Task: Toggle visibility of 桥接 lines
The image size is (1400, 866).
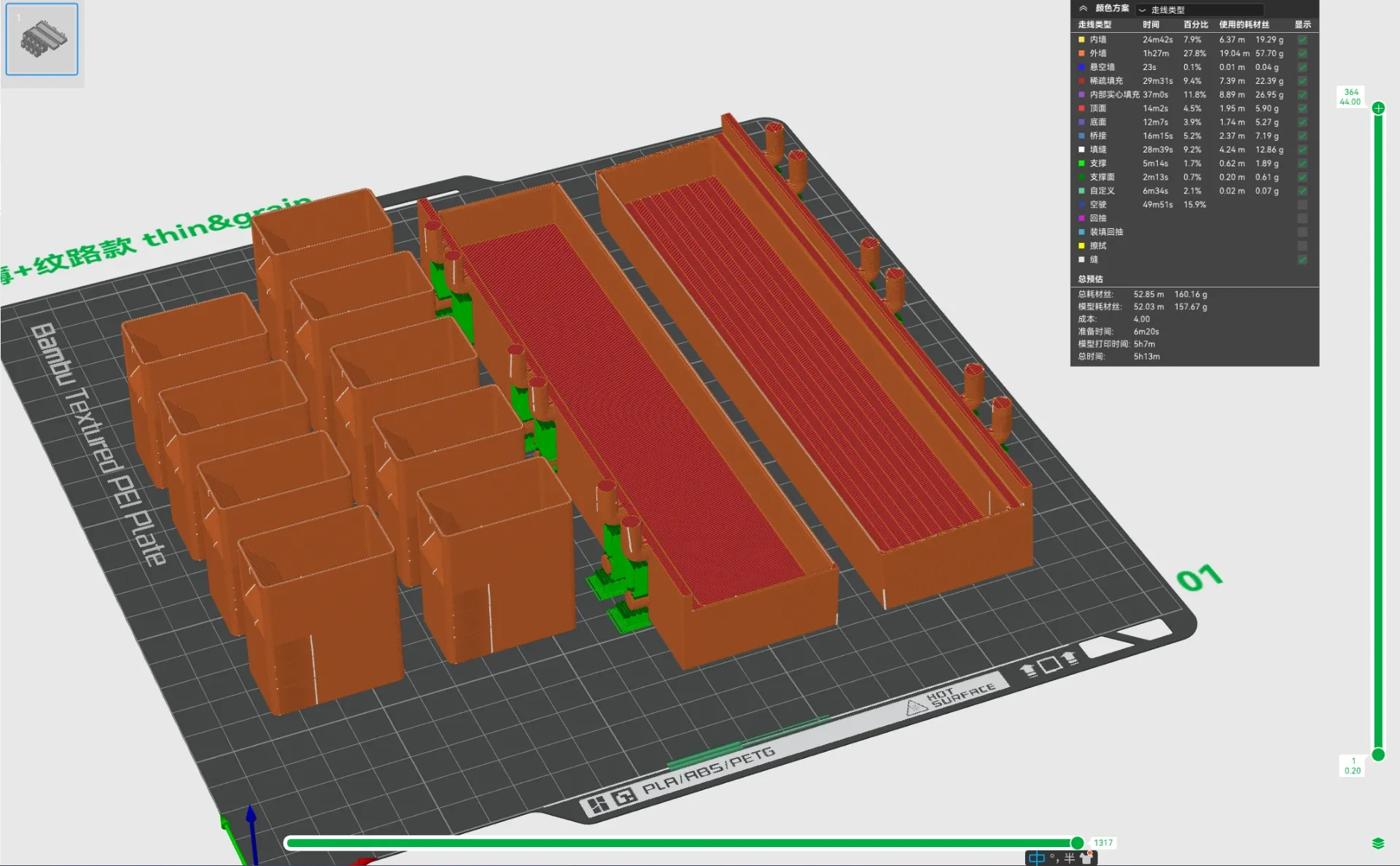Action: pos(1302,136)
